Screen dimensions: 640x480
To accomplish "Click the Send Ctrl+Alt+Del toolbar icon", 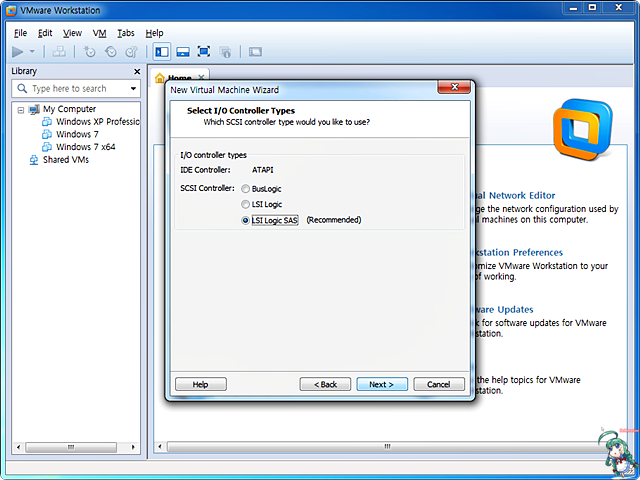I will [x=59, y=52].
